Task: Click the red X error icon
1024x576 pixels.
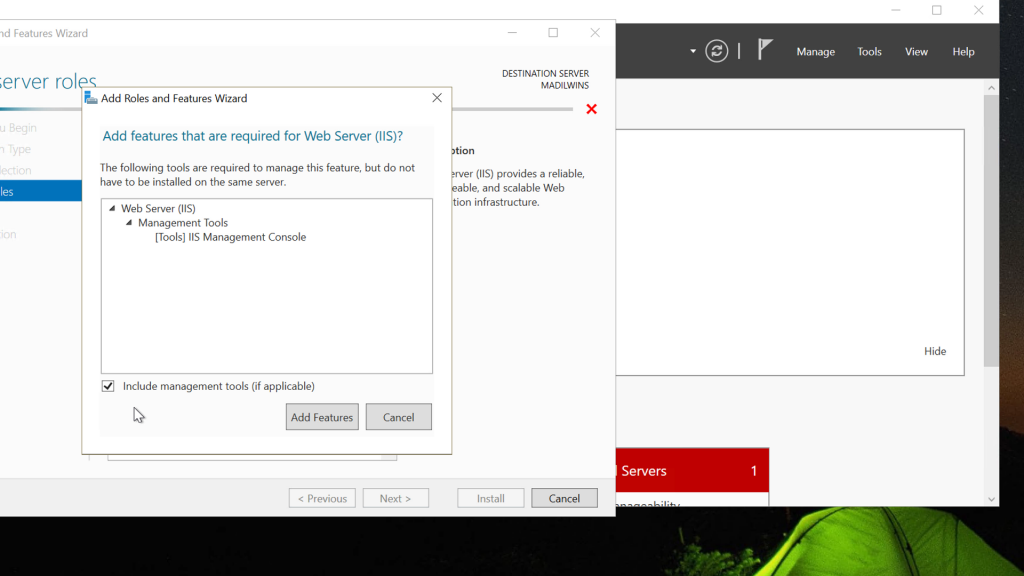Action: click(x=592, y=109)
